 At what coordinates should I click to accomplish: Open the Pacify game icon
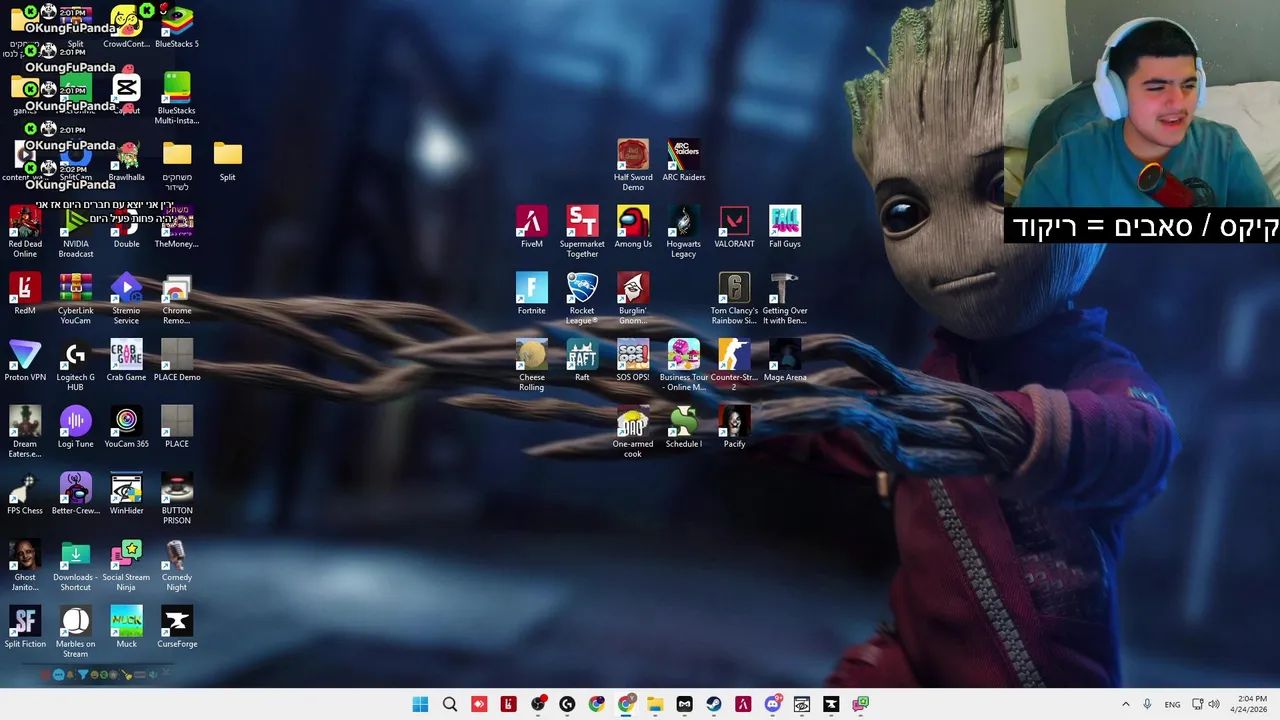[734, 427]
